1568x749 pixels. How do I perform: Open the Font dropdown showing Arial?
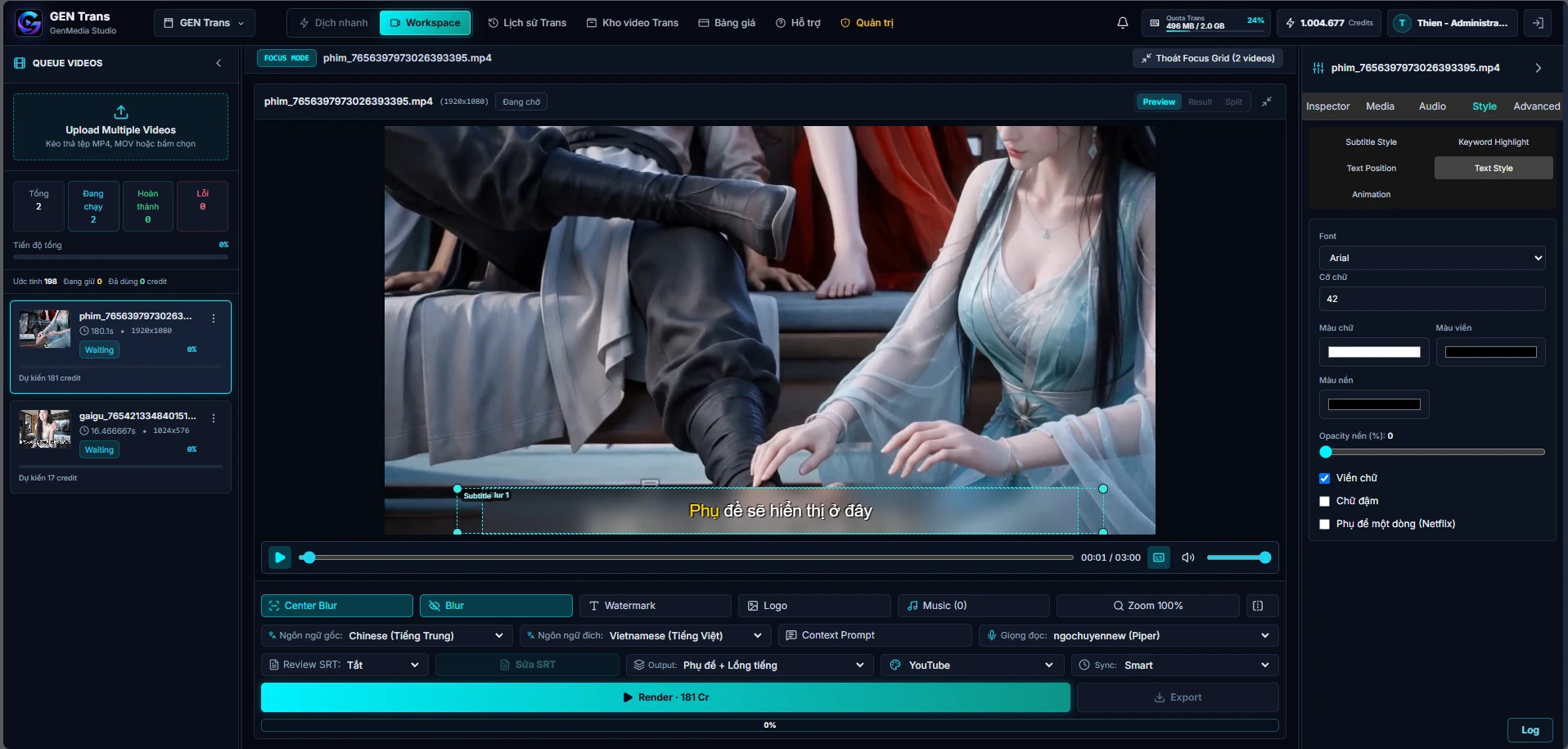pyautogui.click(x=1432, y=258)
